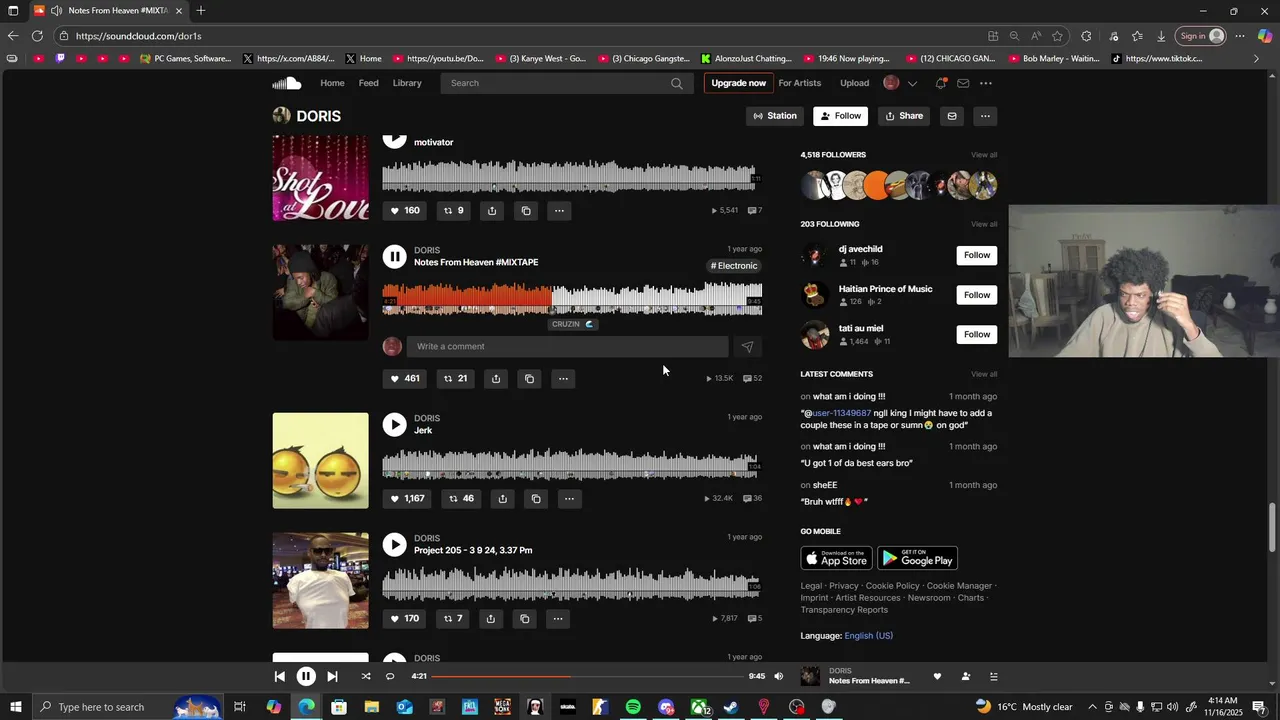Open the Home tab
Viewport: 1280px width, 720px height.
tap(332, 83)
